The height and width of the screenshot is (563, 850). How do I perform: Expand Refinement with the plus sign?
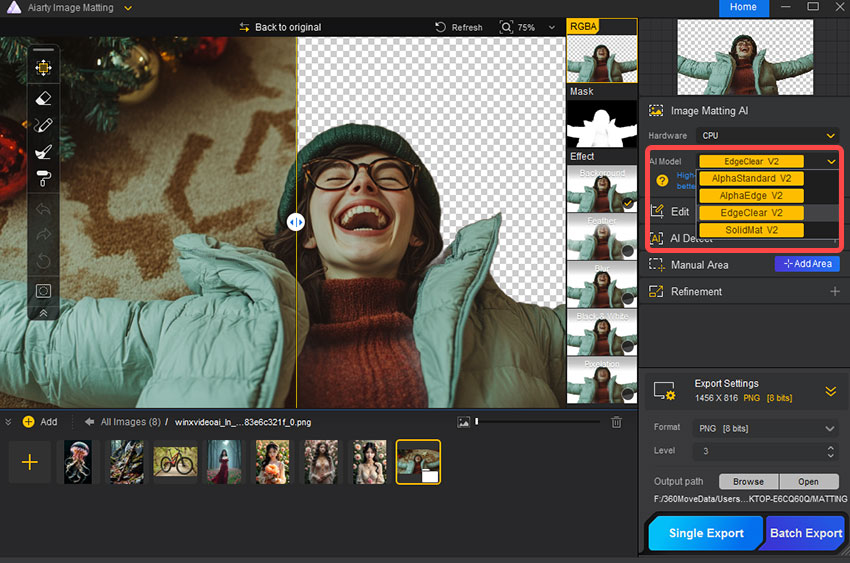coord(835,292)
